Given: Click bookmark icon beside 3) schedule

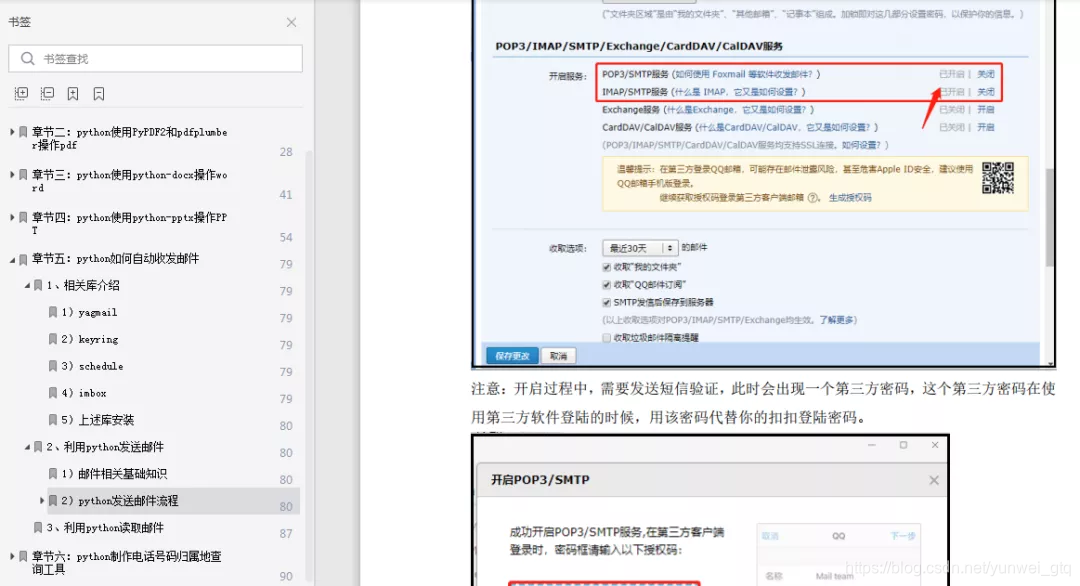Looking at the screenshot, I should [53, 366].
